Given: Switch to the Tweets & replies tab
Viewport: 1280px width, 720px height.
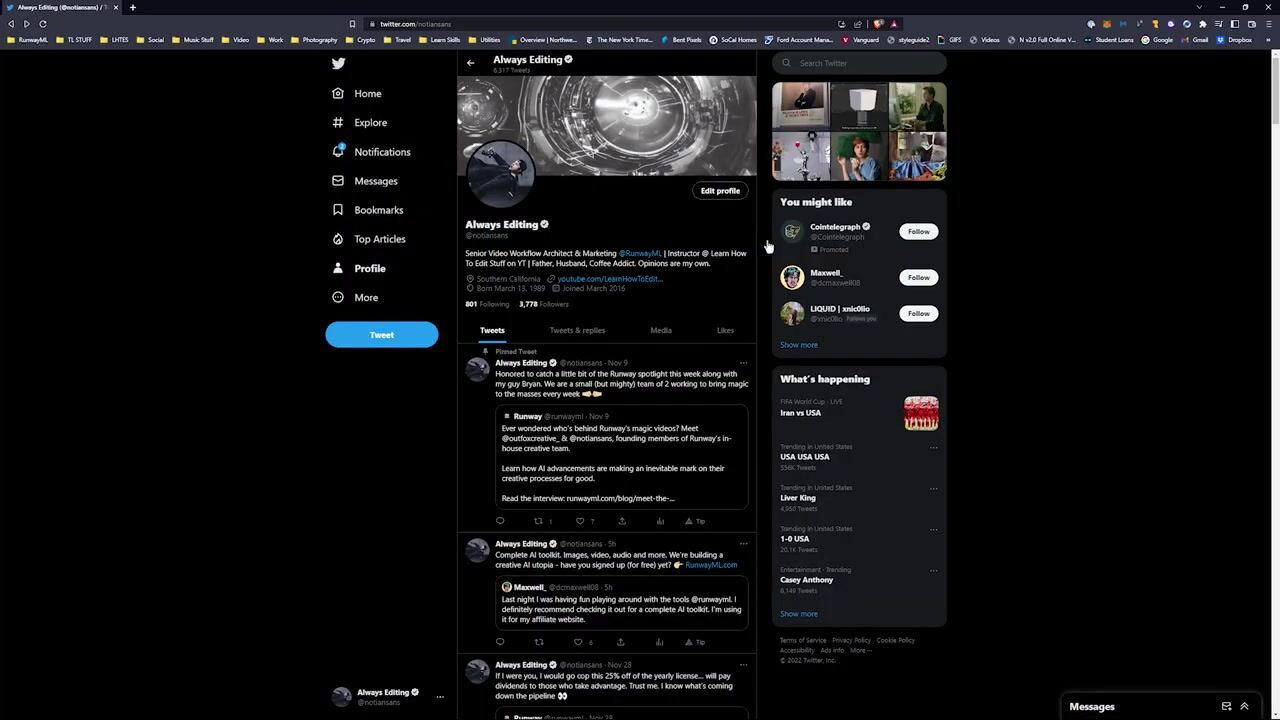Looking at the screenshot, I should (577, 330).
